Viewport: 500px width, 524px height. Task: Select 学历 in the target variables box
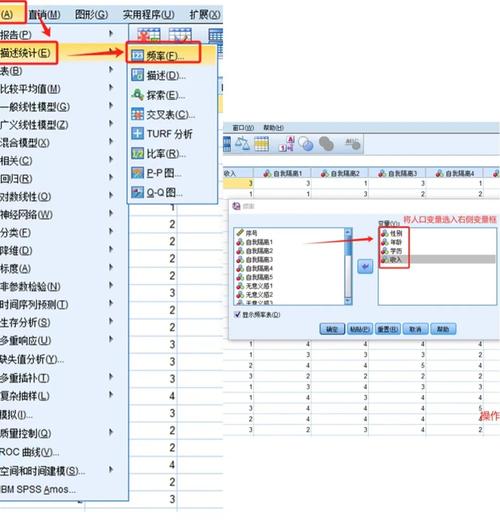pyautogui.click(x=392, y=250)
